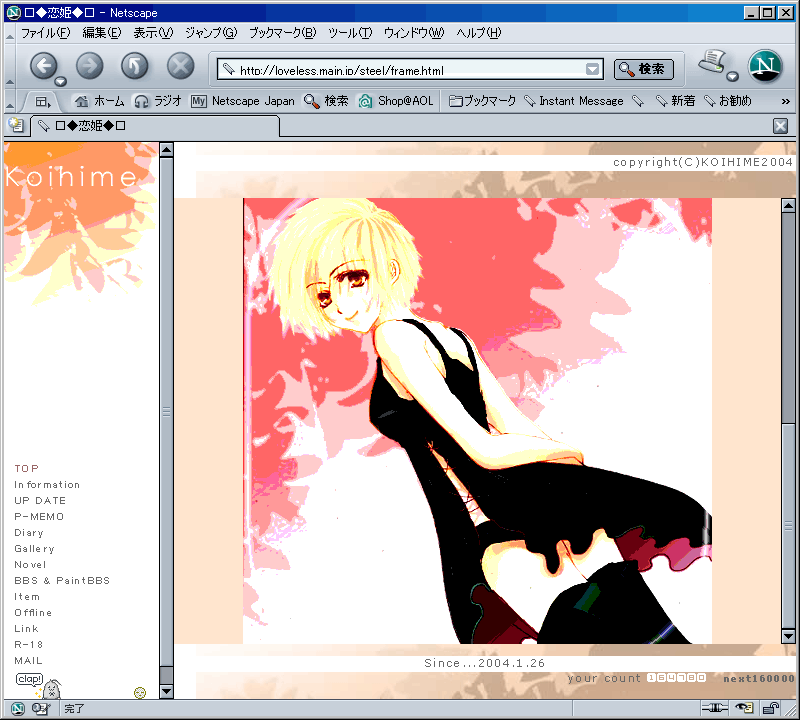Click the ホーム home bookmark button

(x=99, y=101)
